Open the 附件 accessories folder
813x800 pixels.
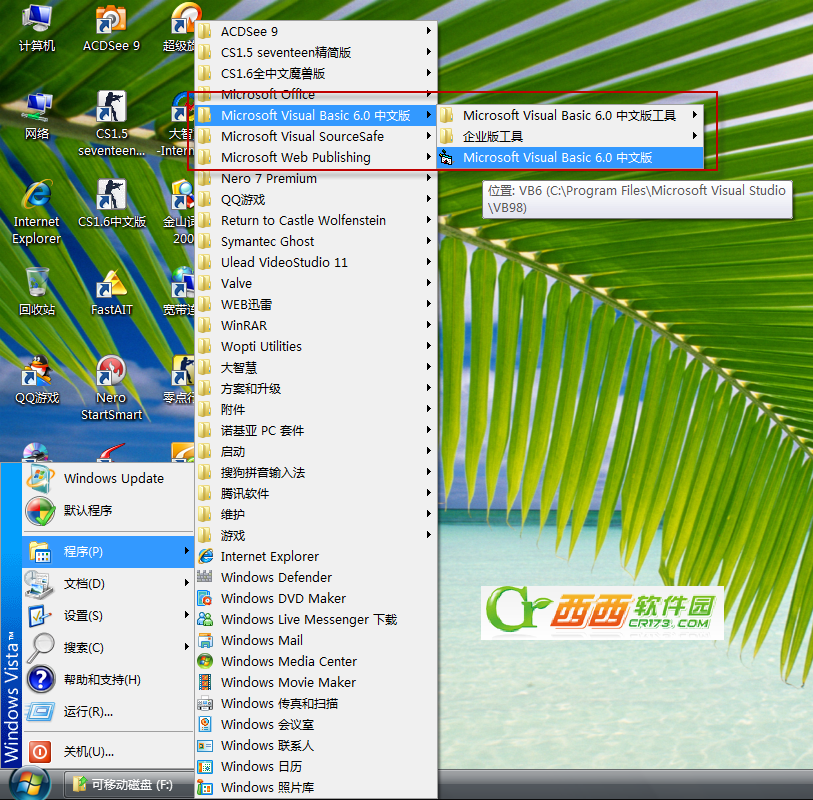click(316, 410)
